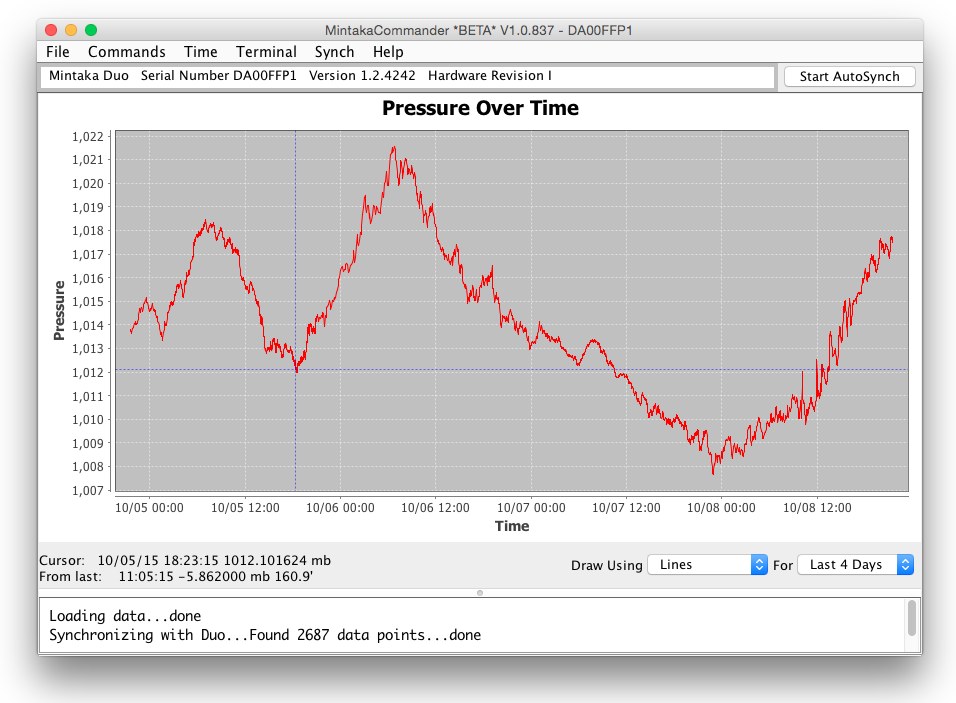956x703 pixels.
Task: Expand the Draw Using Lines dropdown
Action: click(x=707, y=565)
